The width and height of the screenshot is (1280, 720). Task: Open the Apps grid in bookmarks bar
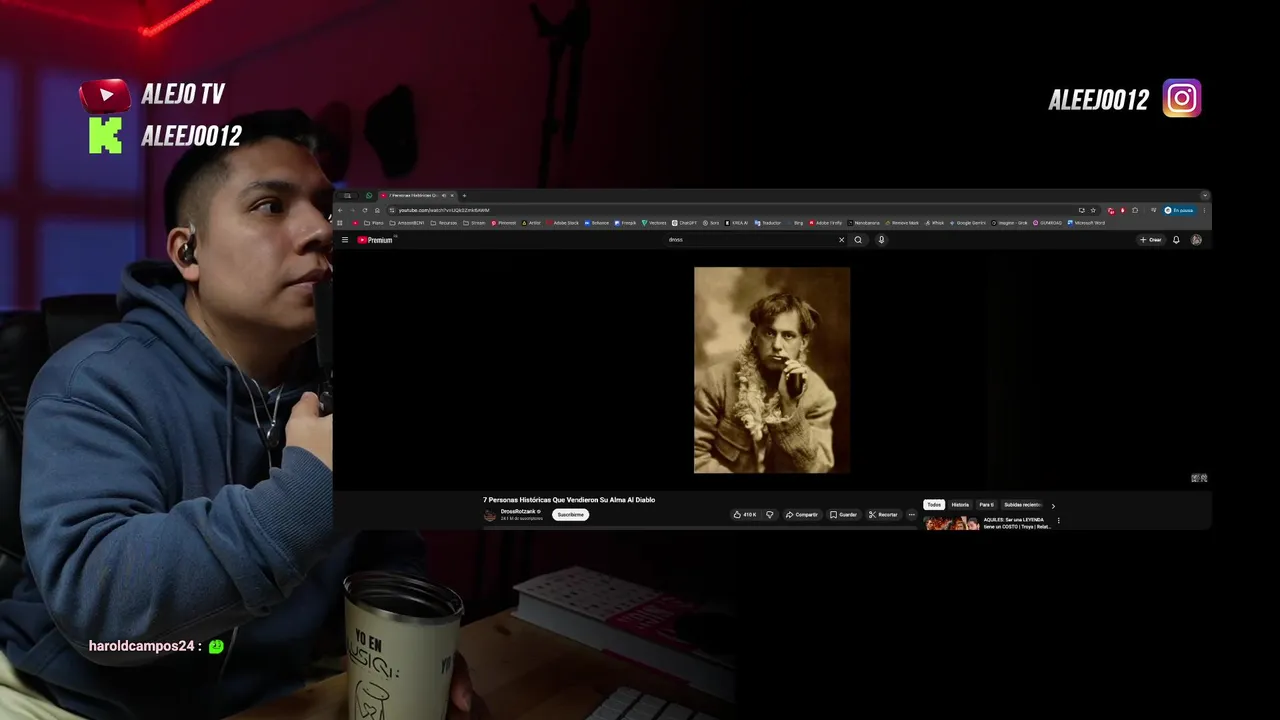pos(340,223)
